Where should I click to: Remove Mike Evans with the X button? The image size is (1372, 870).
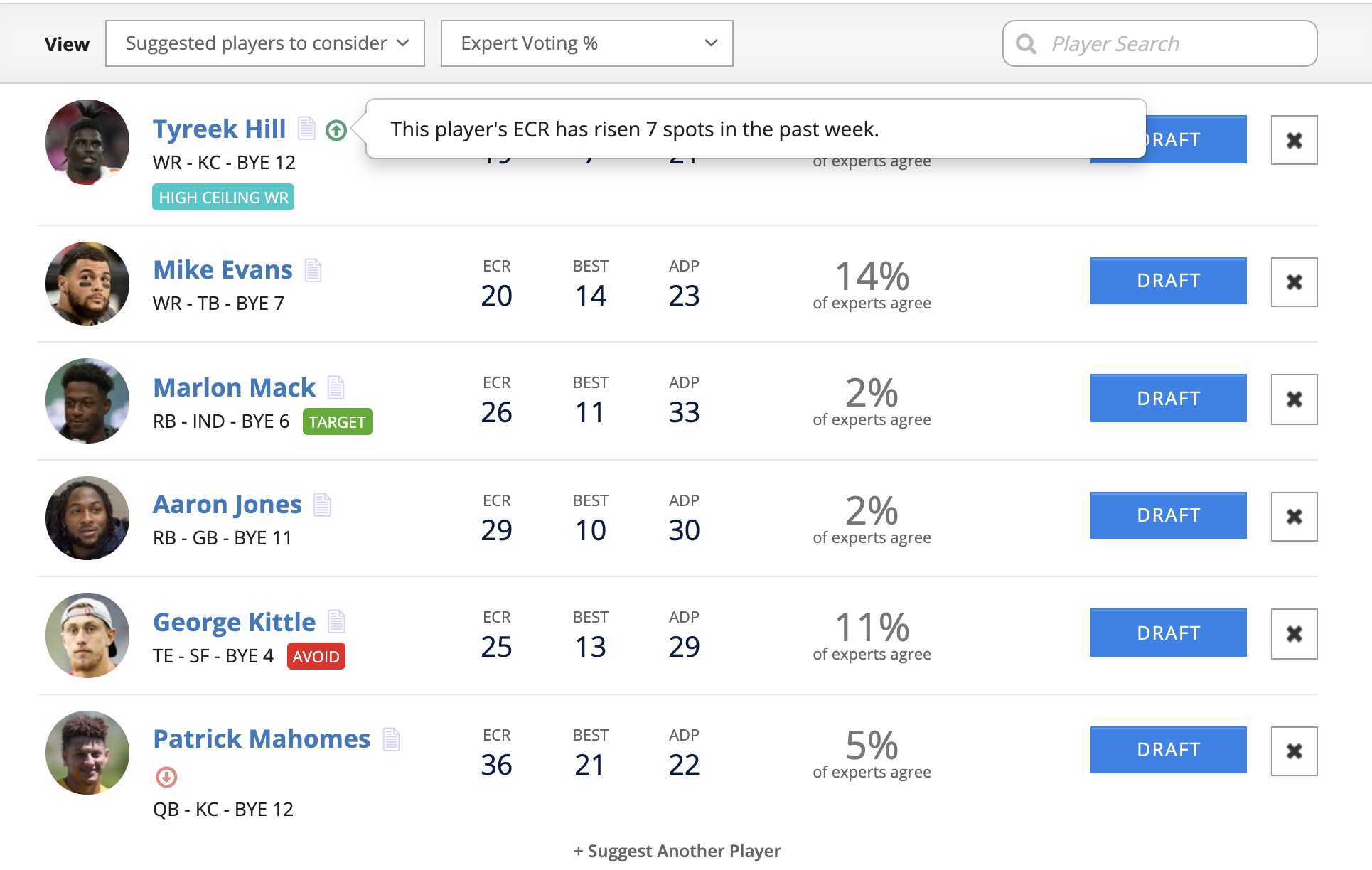click(1294, 282)
